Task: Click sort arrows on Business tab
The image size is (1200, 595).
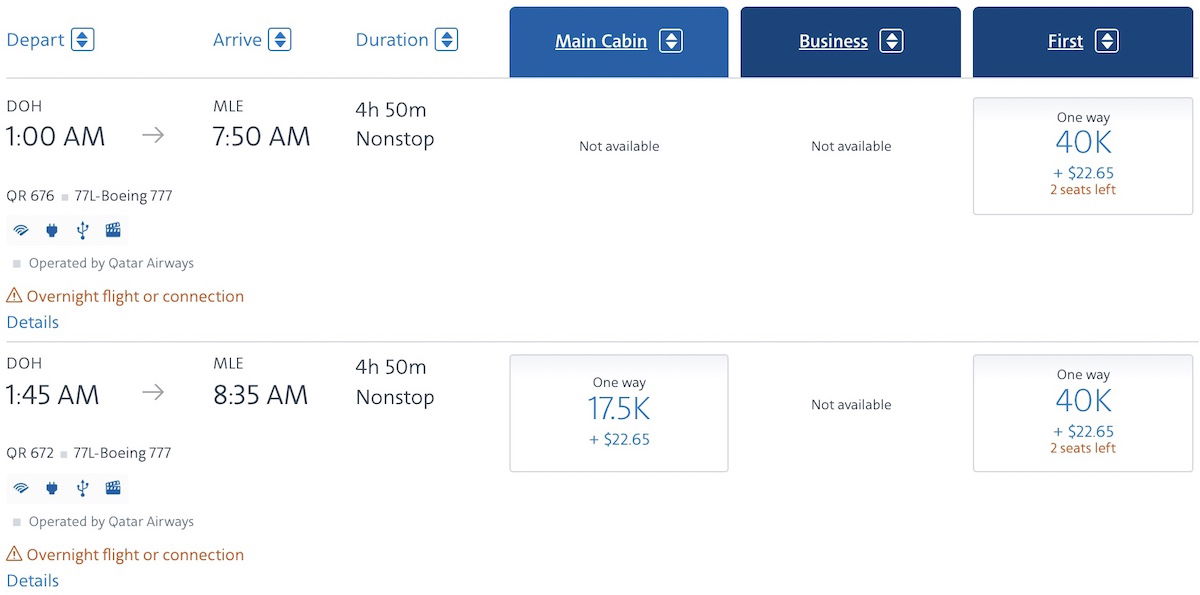Action: point(891,41)
